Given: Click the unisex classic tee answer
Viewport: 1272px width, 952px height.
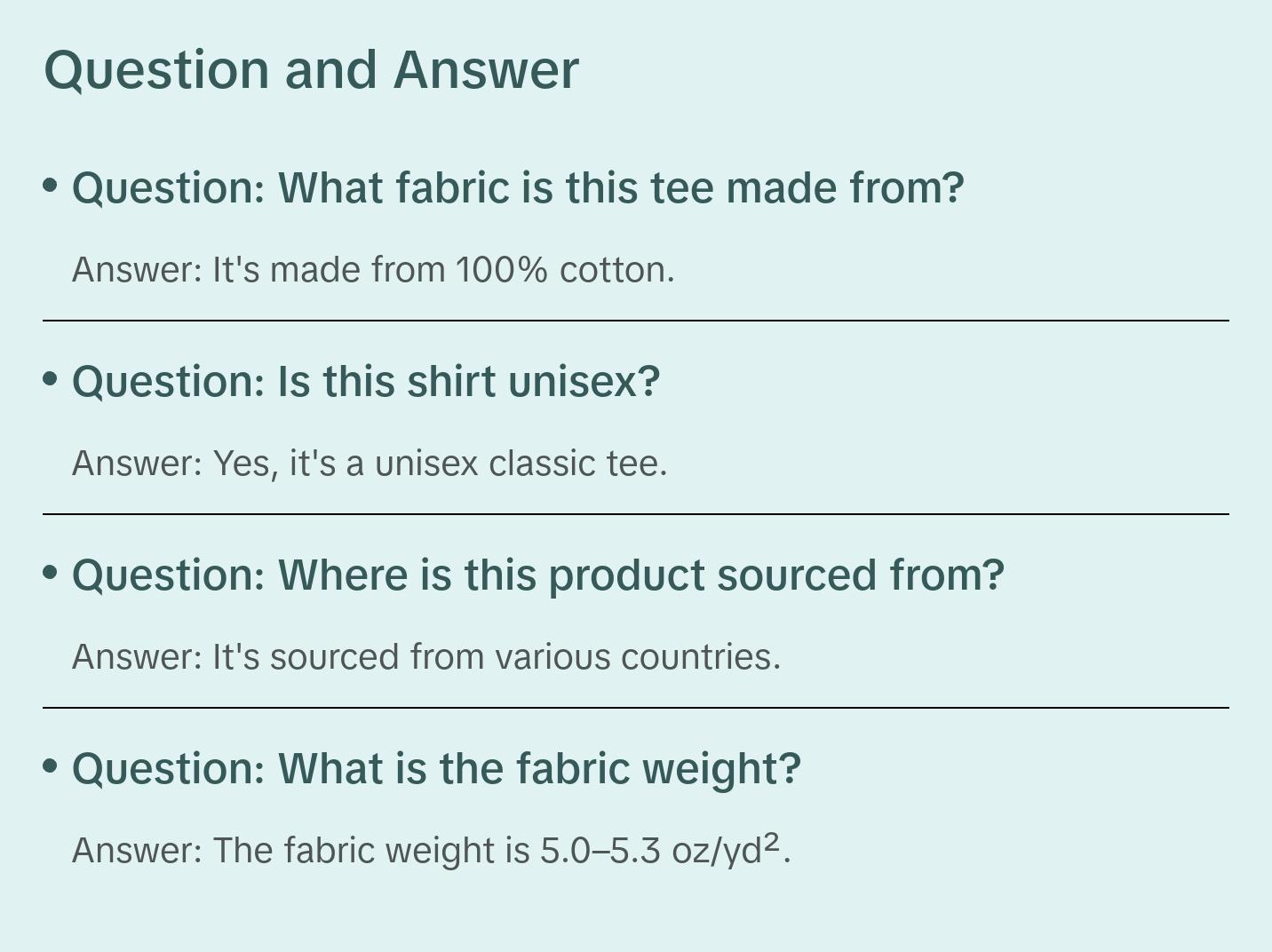Looking at the screenshot, I should click(x=370, y=464).
